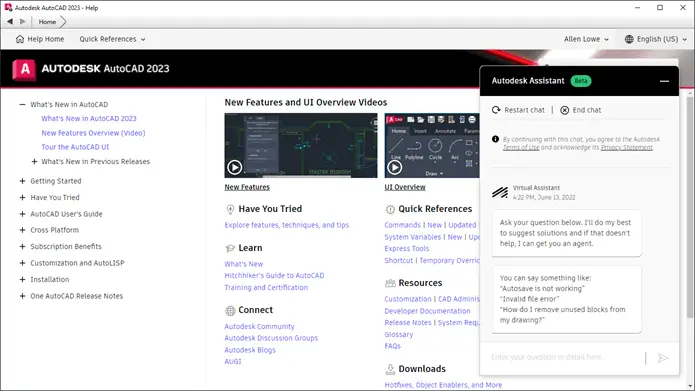Open Help Home in the toolbar
695x391 pixels.
(x=40, y=39)
